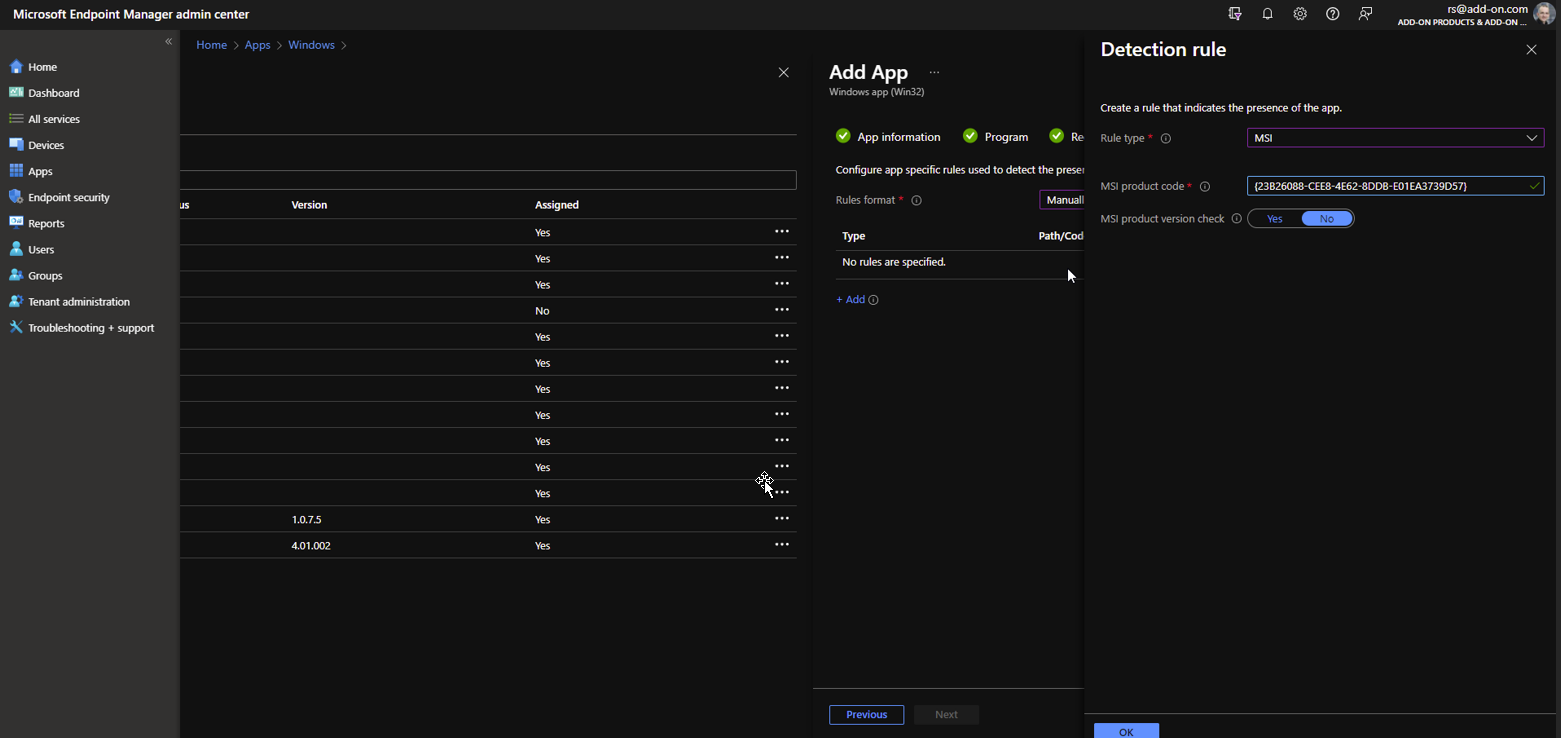Sort by Version column header
Viewport: 1561px width, 738px height.
click(x=309, y=204)
